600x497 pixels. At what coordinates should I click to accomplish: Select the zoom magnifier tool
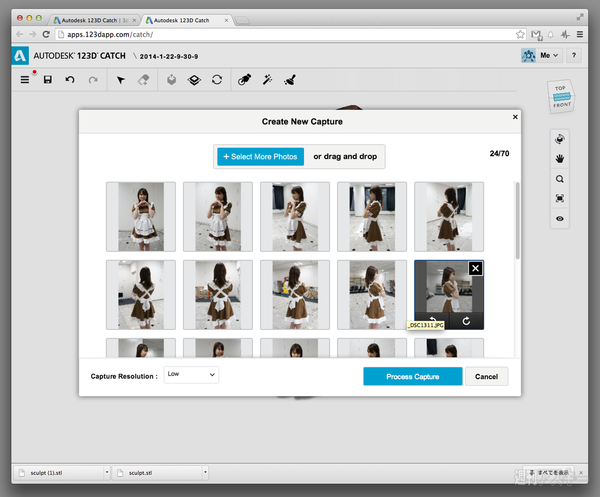tap(559, 179)
